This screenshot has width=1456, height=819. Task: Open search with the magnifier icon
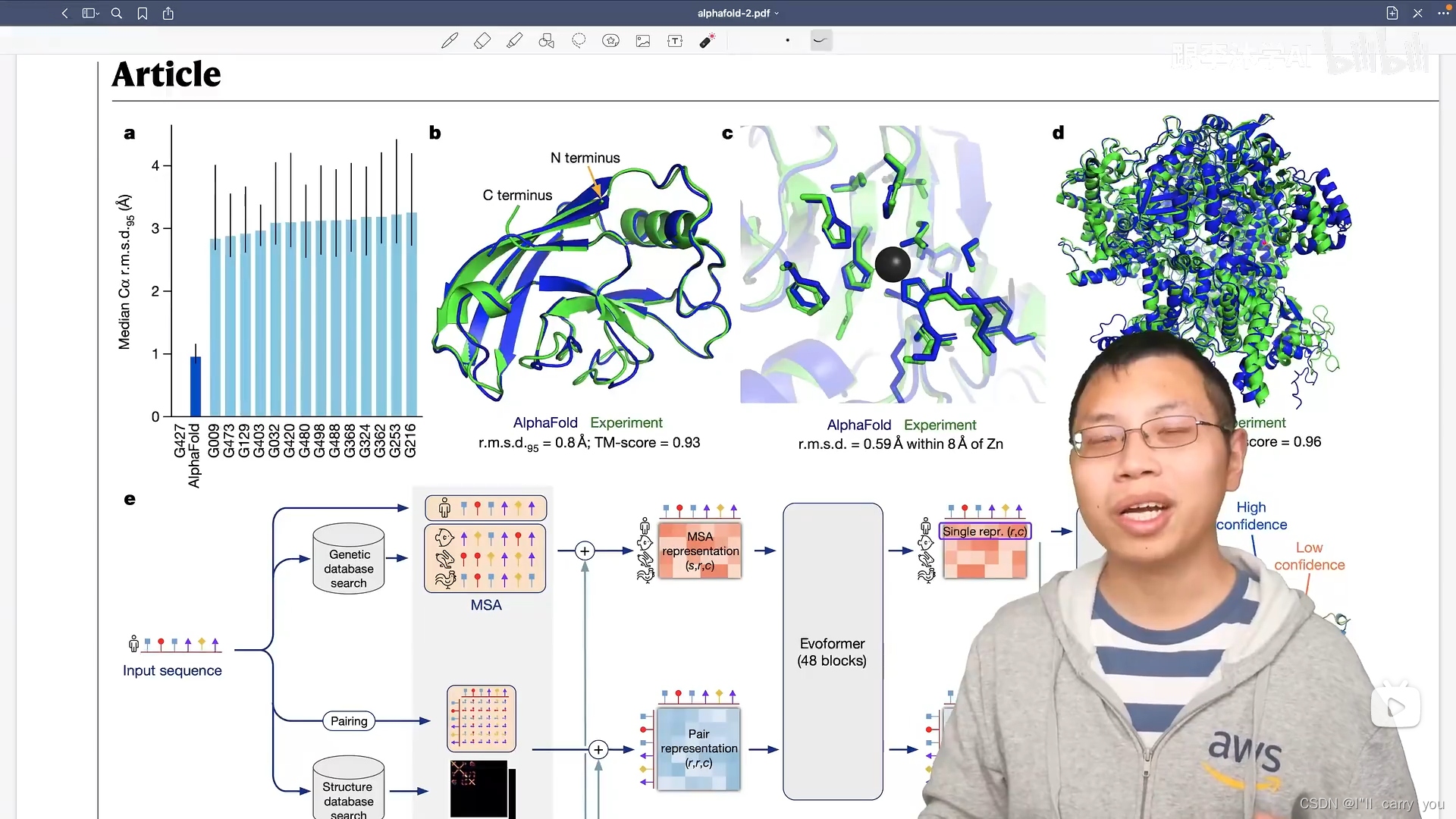117,13
